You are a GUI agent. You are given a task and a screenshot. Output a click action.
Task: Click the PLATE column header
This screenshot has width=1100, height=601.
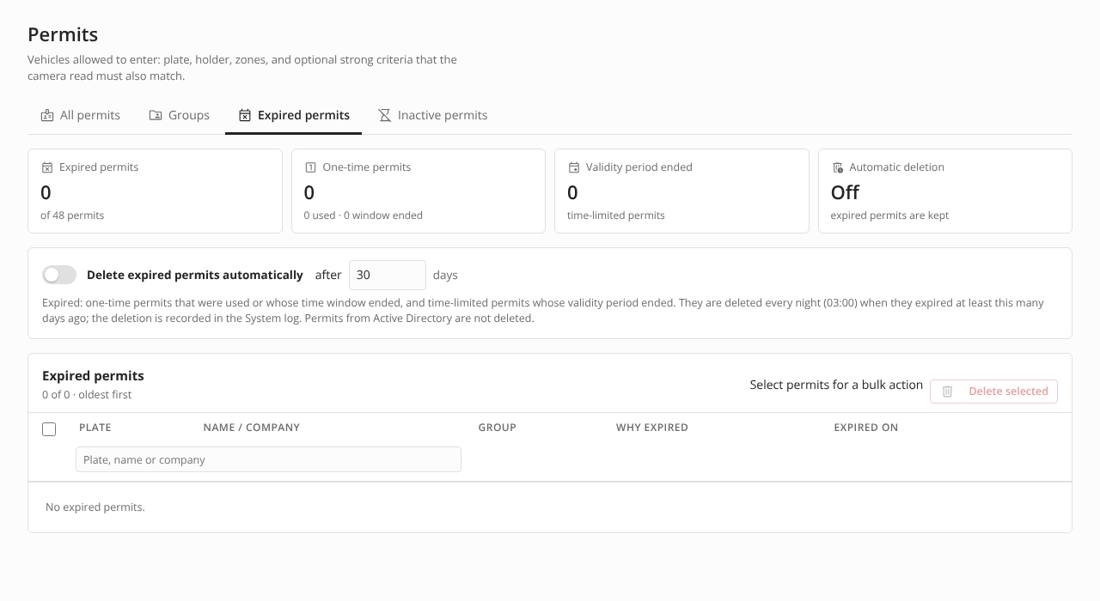coord(95,427)
